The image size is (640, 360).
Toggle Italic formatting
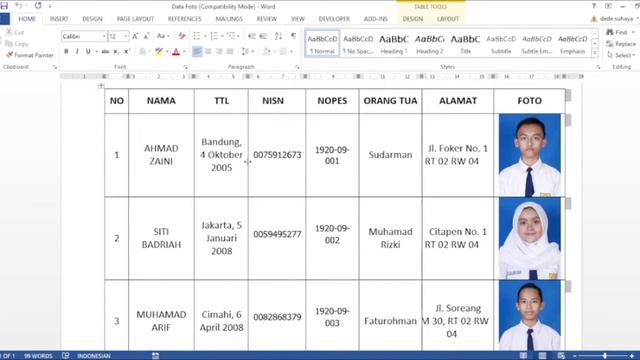click(x=77, y=52)
